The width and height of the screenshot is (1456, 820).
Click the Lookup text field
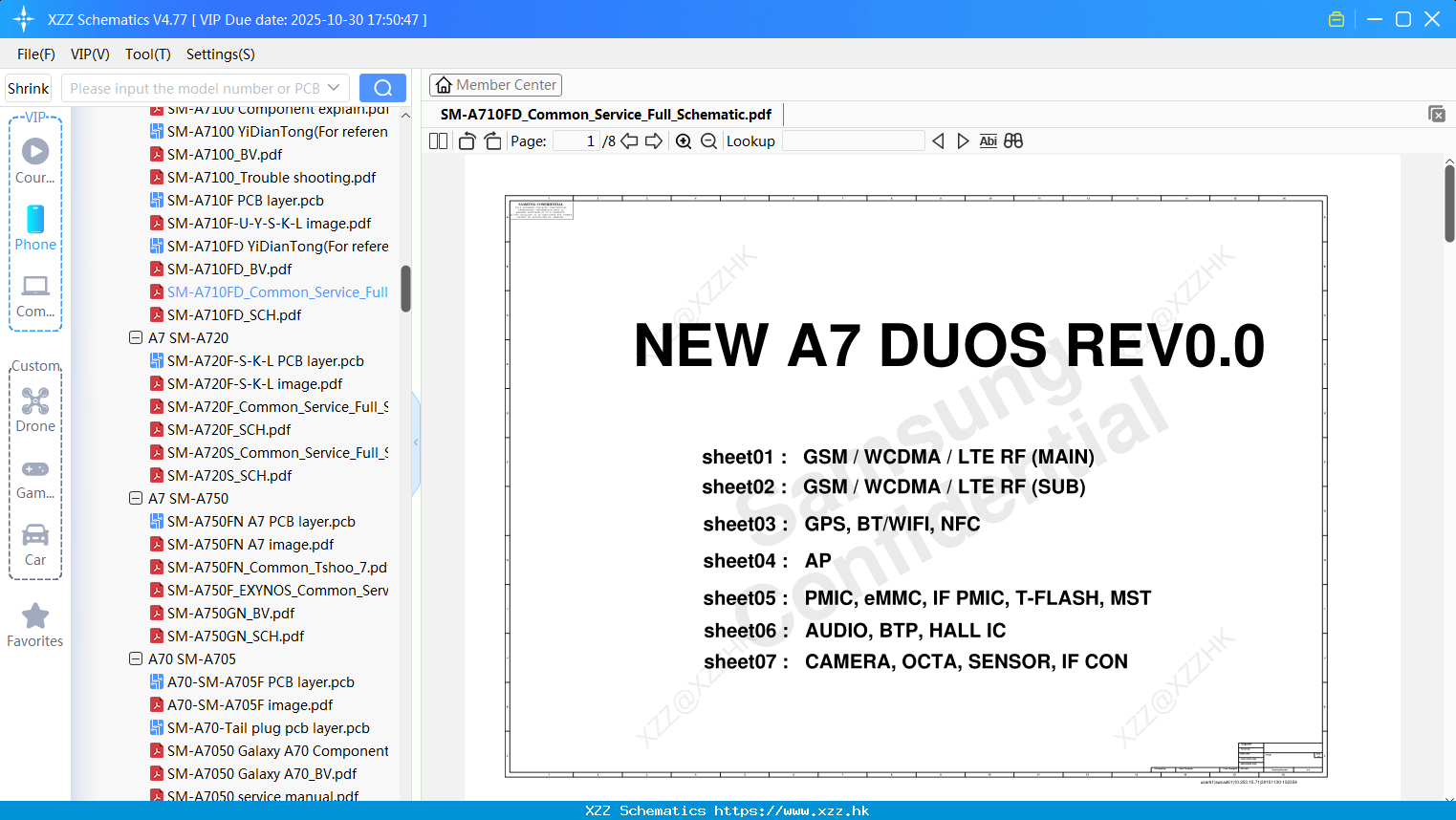[x=853, y=141]
